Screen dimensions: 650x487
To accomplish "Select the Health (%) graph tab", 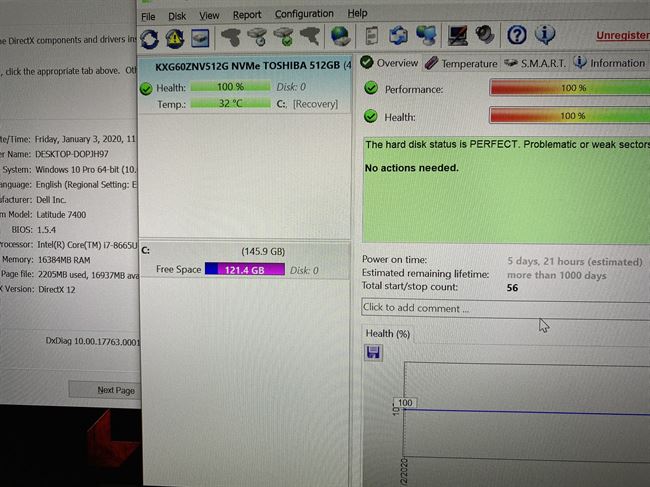I will pyautogui.click(x=388, y=334).
